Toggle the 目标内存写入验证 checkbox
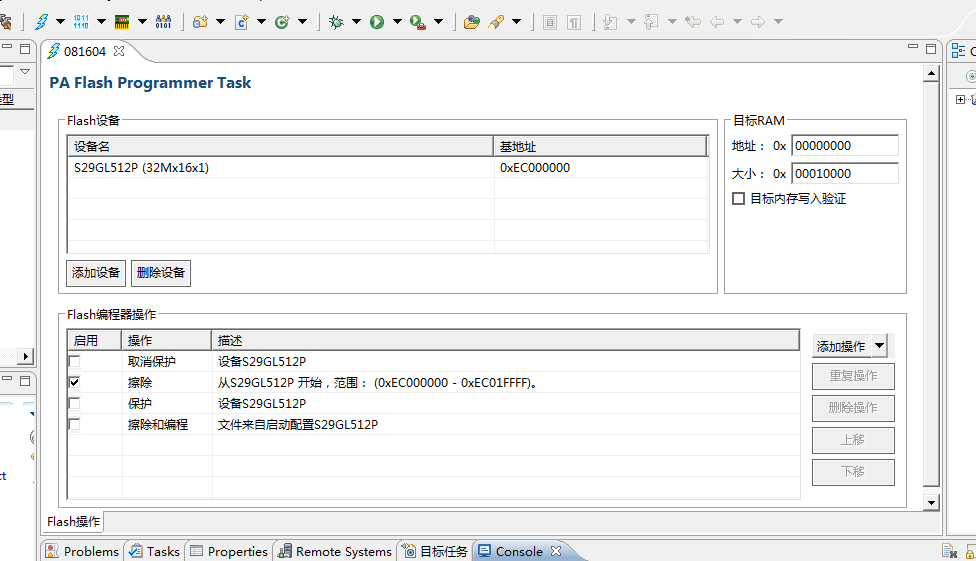The image size is (976, 561). point(738,199)
